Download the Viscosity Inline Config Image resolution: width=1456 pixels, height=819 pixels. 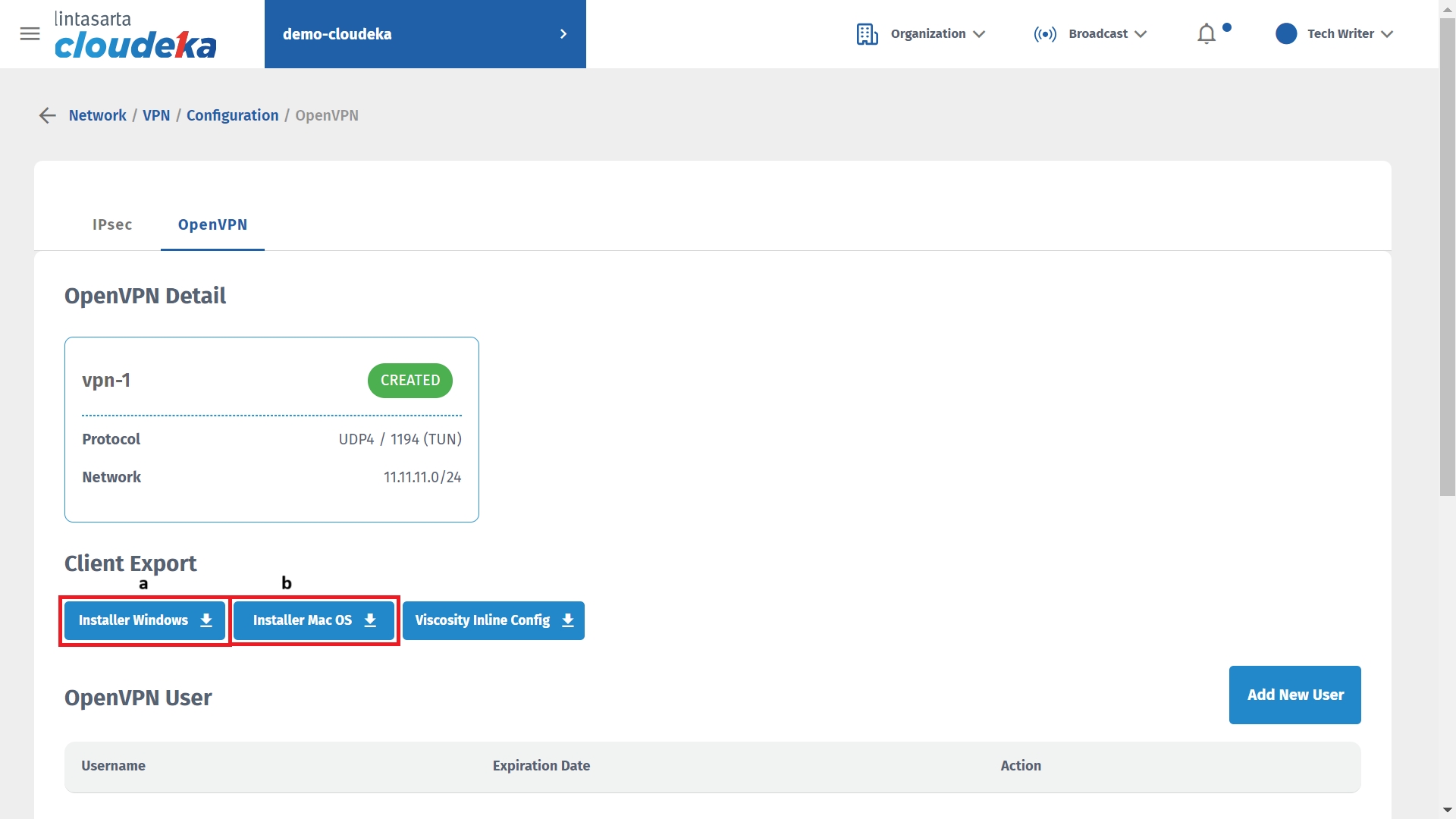pyautogui.click(x=493, y=620)
